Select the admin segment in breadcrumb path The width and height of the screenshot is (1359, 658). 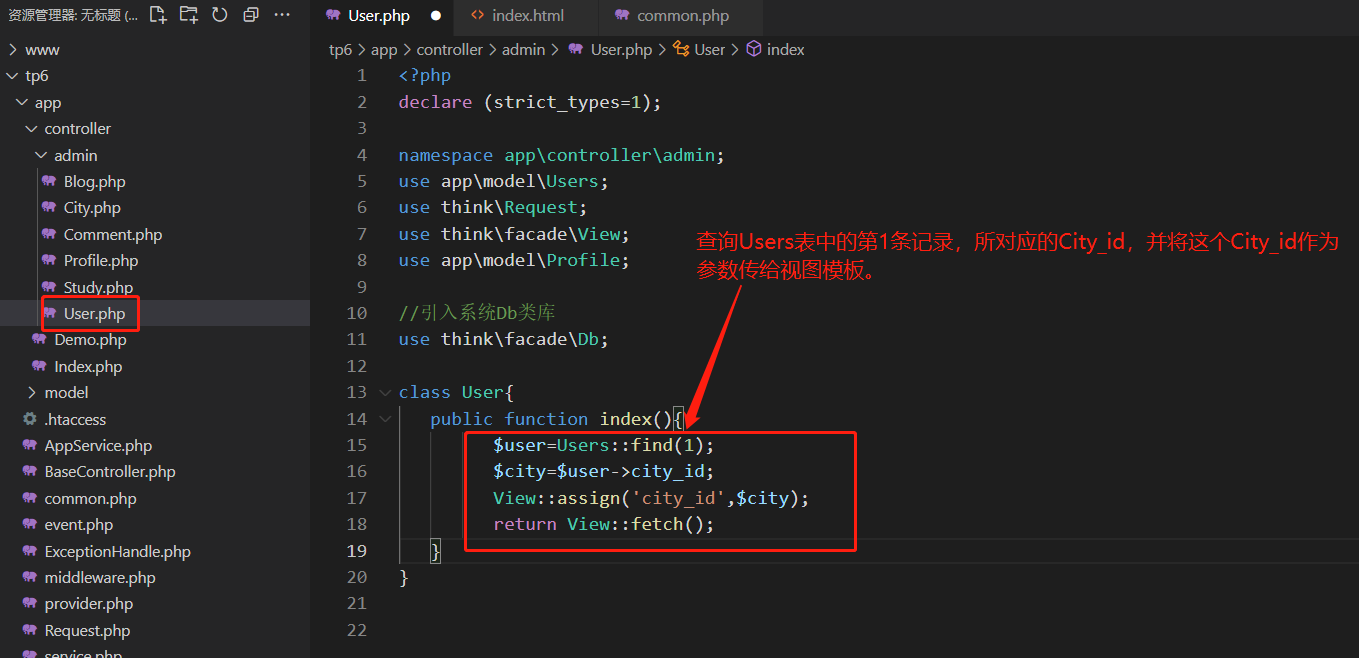tap(523, 49)
